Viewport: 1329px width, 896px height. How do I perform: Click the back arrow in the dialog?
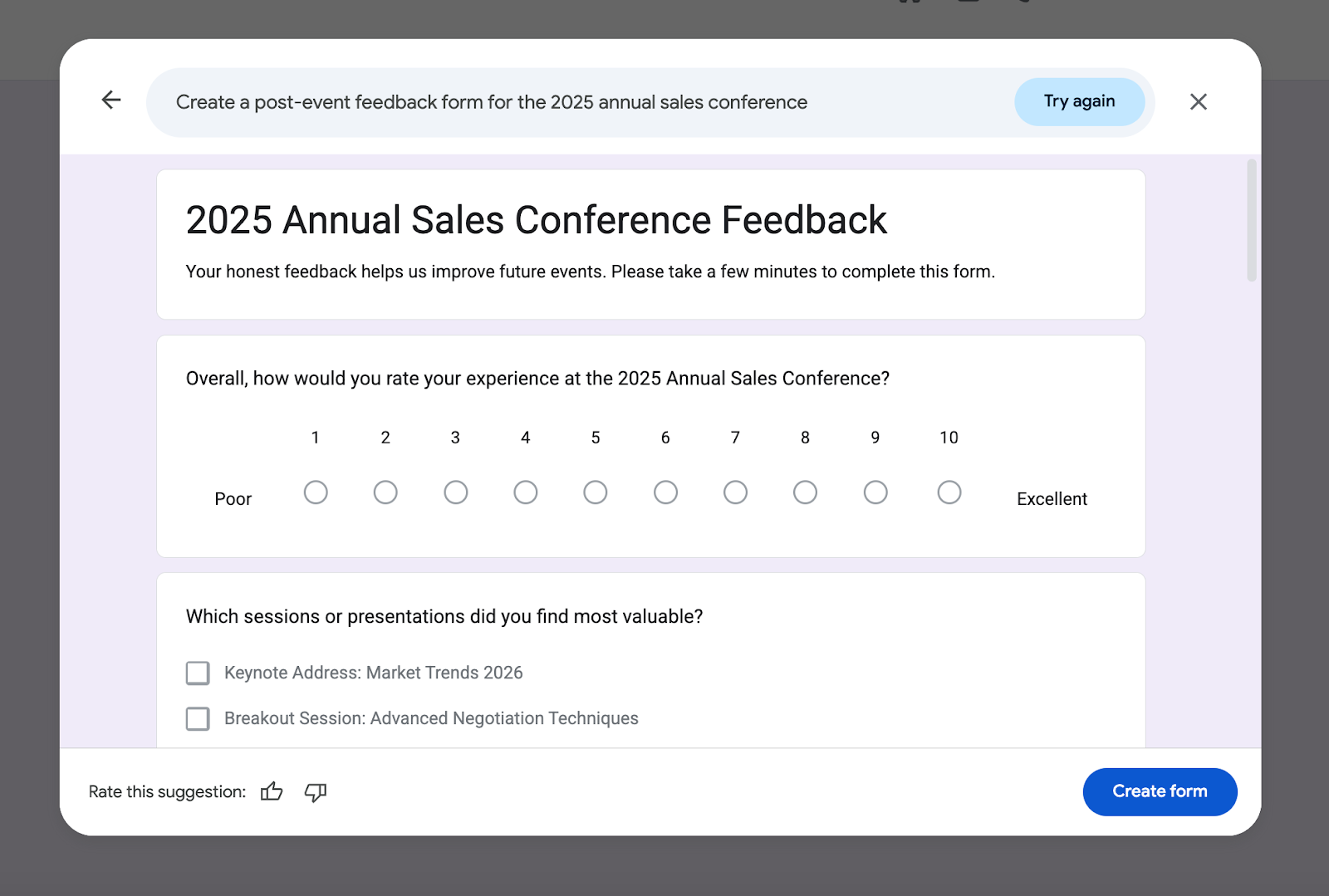click(110, 100)
